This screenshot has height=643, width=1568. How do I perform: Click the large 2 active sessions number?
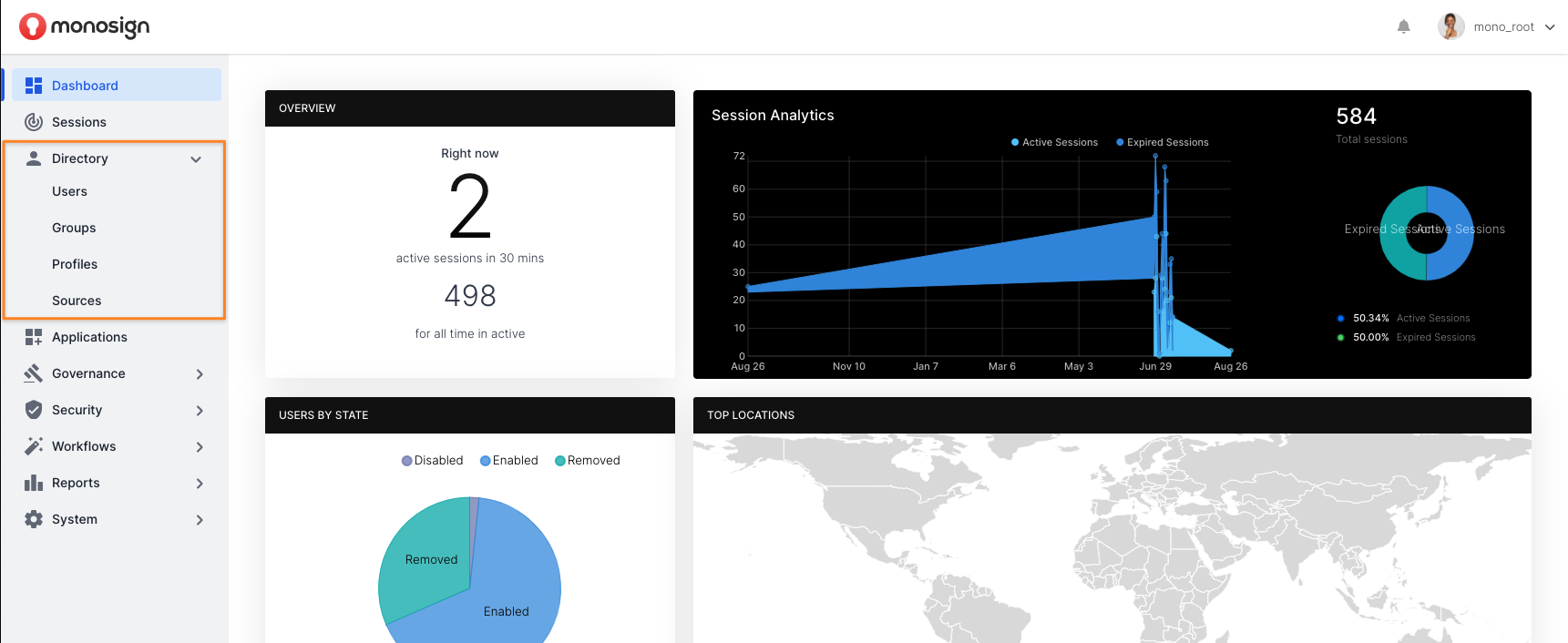coord(470,207)
